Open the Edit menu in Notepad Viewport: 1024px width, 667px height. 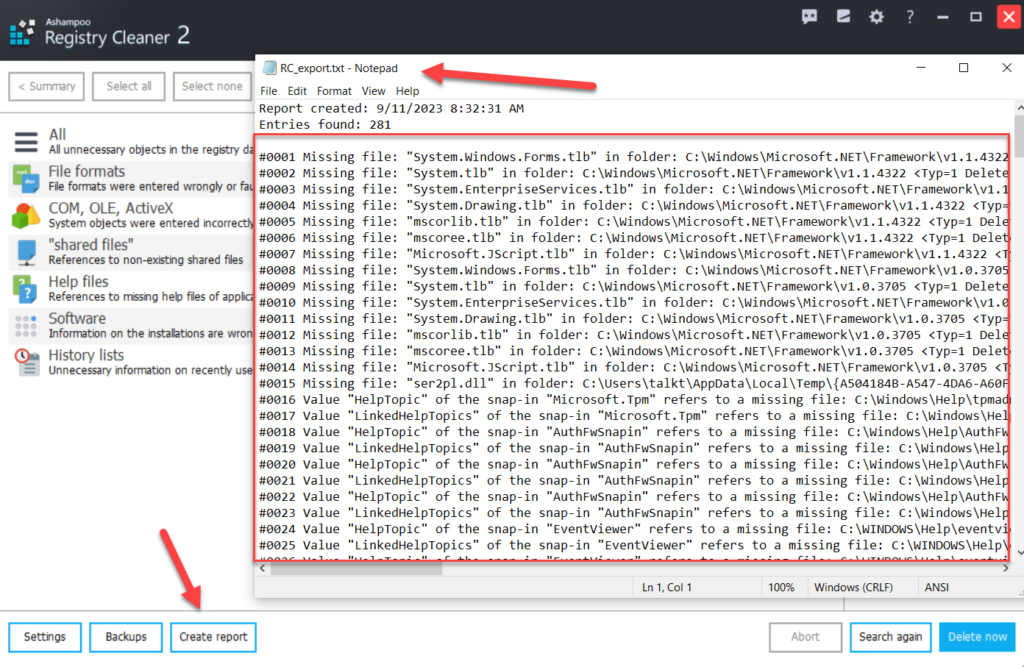pyautogui.click(x=297, y=91)
